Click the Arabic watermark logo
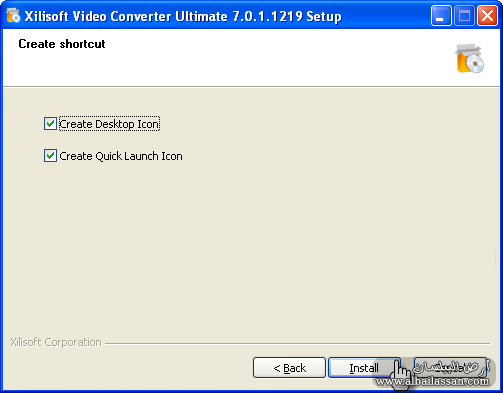Viewport: 503px width, 393px height. (451, 367)
